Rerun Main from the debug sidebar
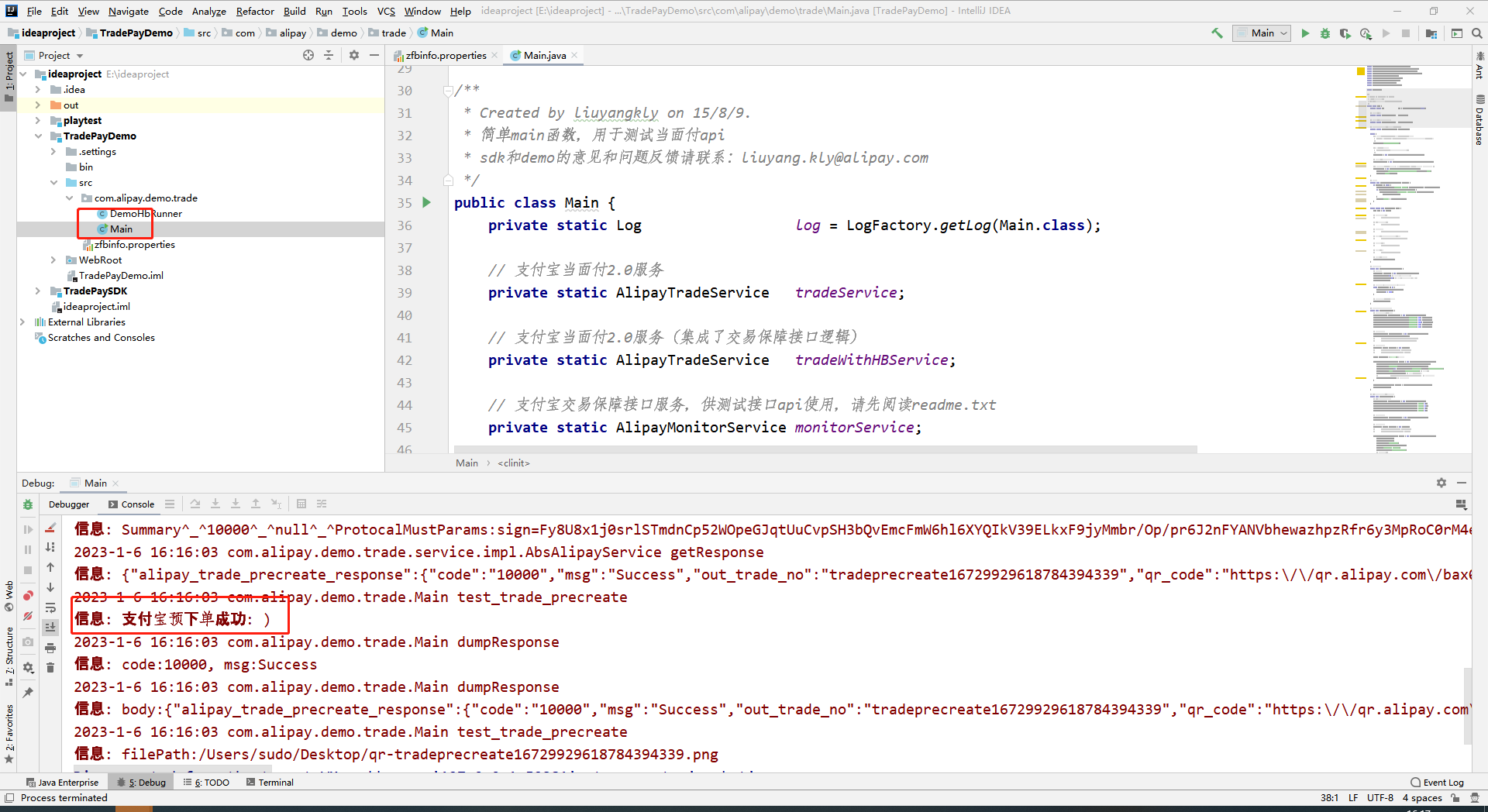 click(x=28, y=504)
